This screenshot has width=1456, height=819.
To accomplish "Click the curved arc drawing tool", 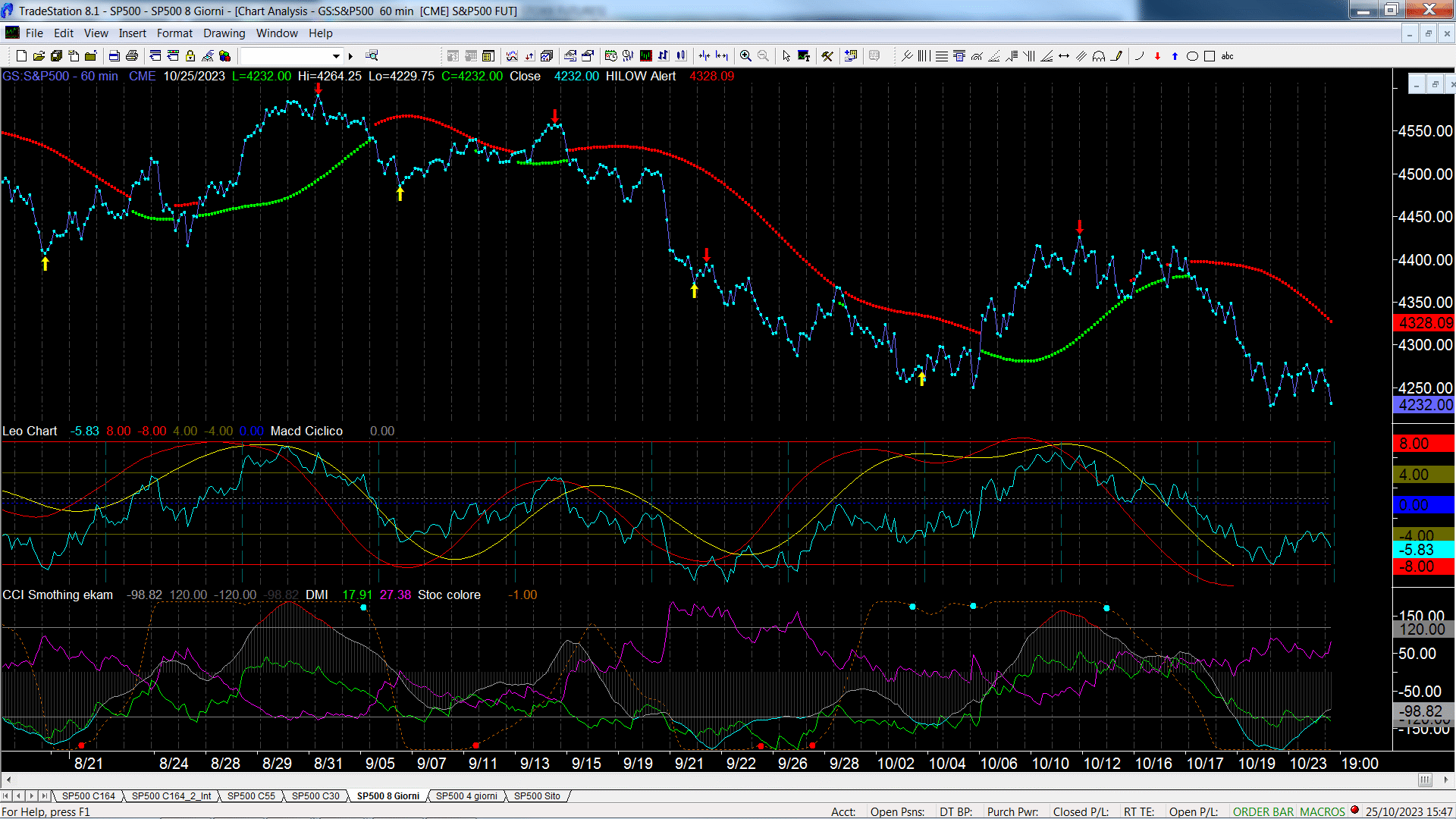I will [1139, 55].
